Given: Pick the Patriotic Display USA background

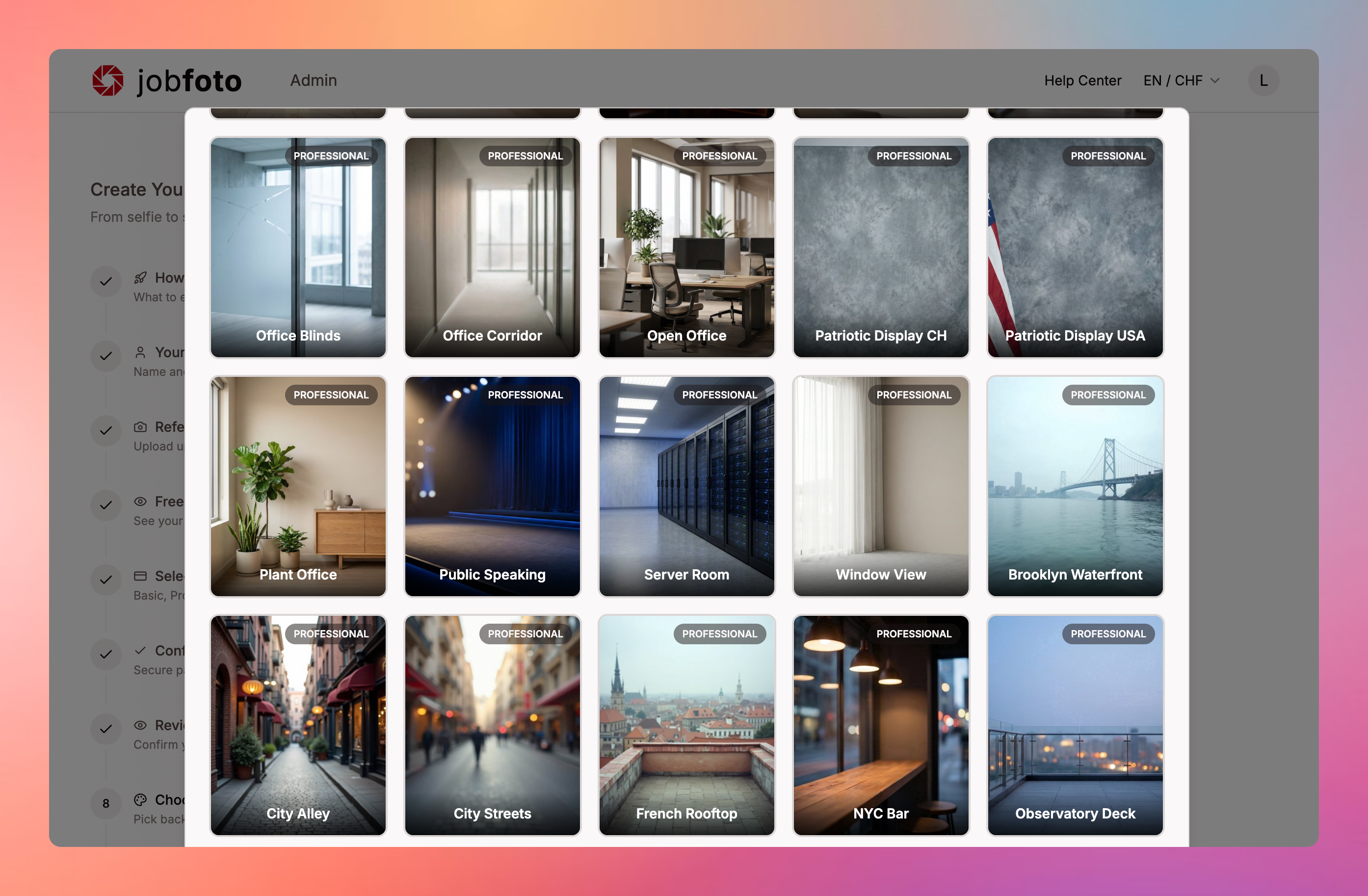Looking at the screenshot, I should (1076, 247).
